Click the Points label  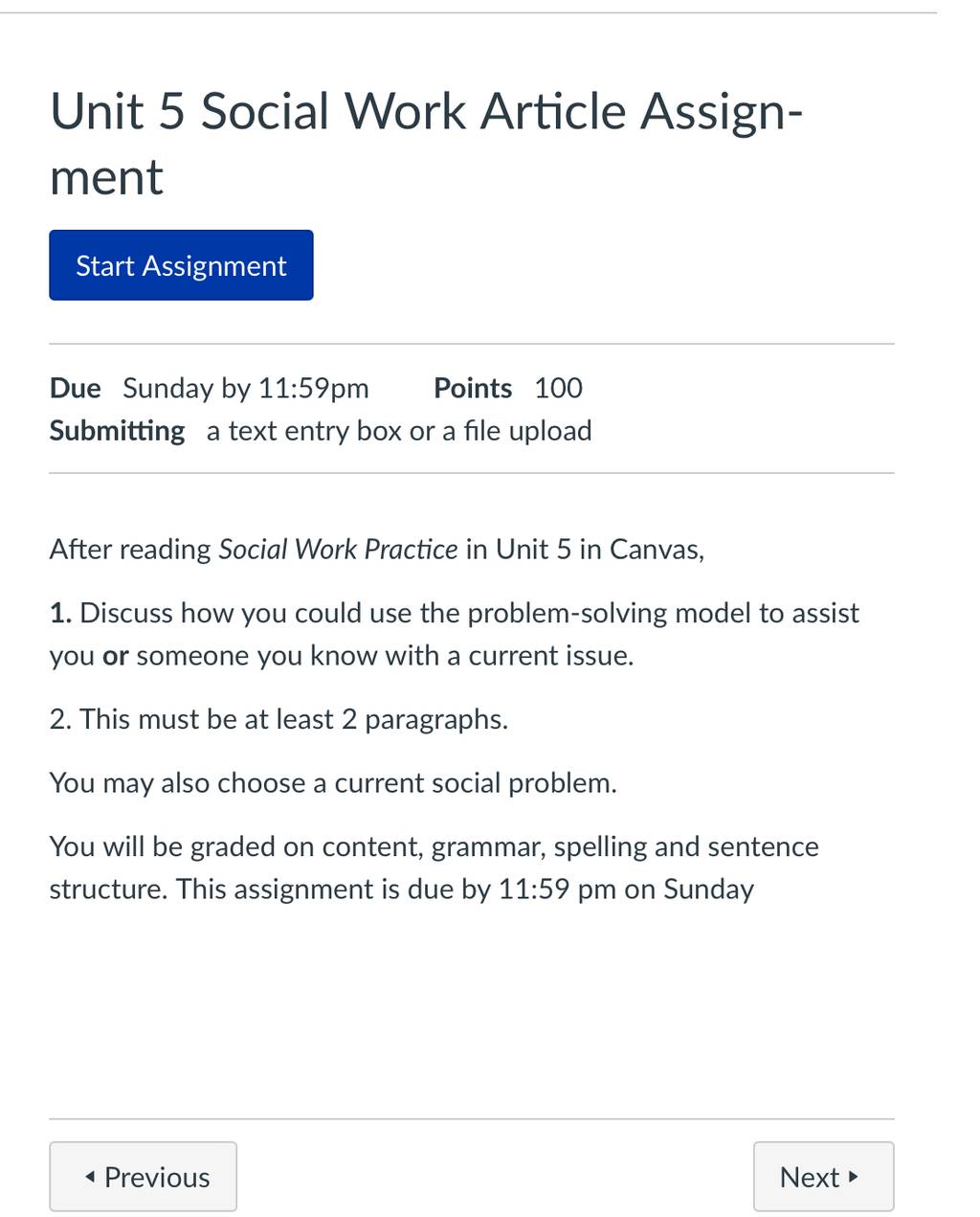[x=473, y=388]
